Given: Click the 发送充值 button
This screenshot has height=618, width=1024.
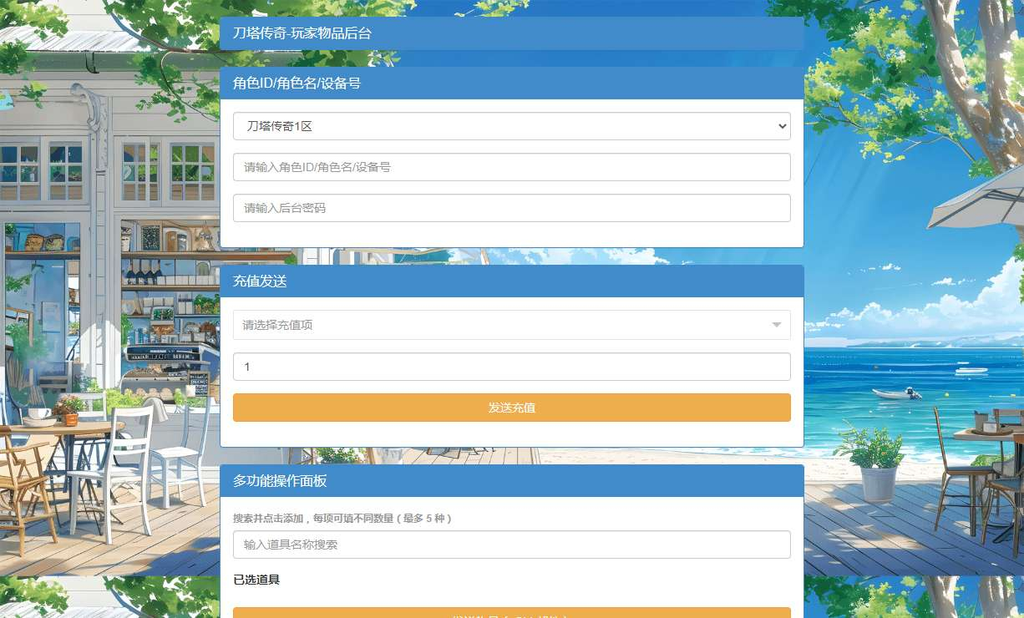Looking at the screenshot, I should (511, 408).
